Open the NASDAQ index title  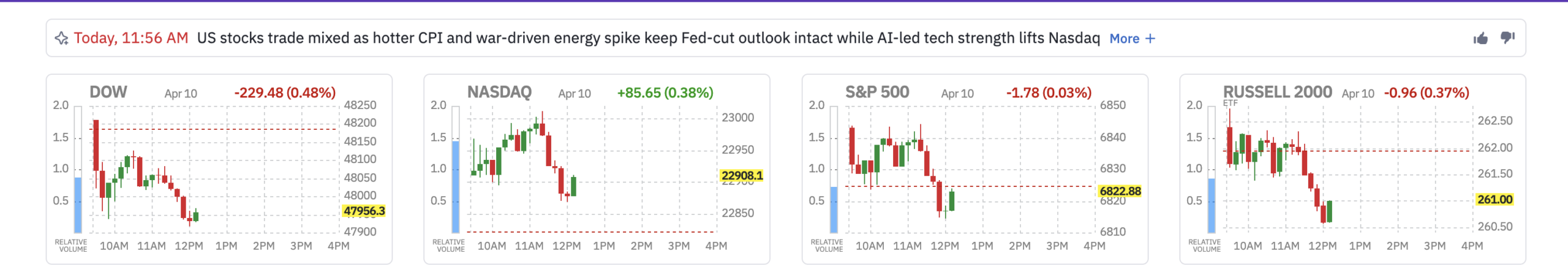coord(499,93)
